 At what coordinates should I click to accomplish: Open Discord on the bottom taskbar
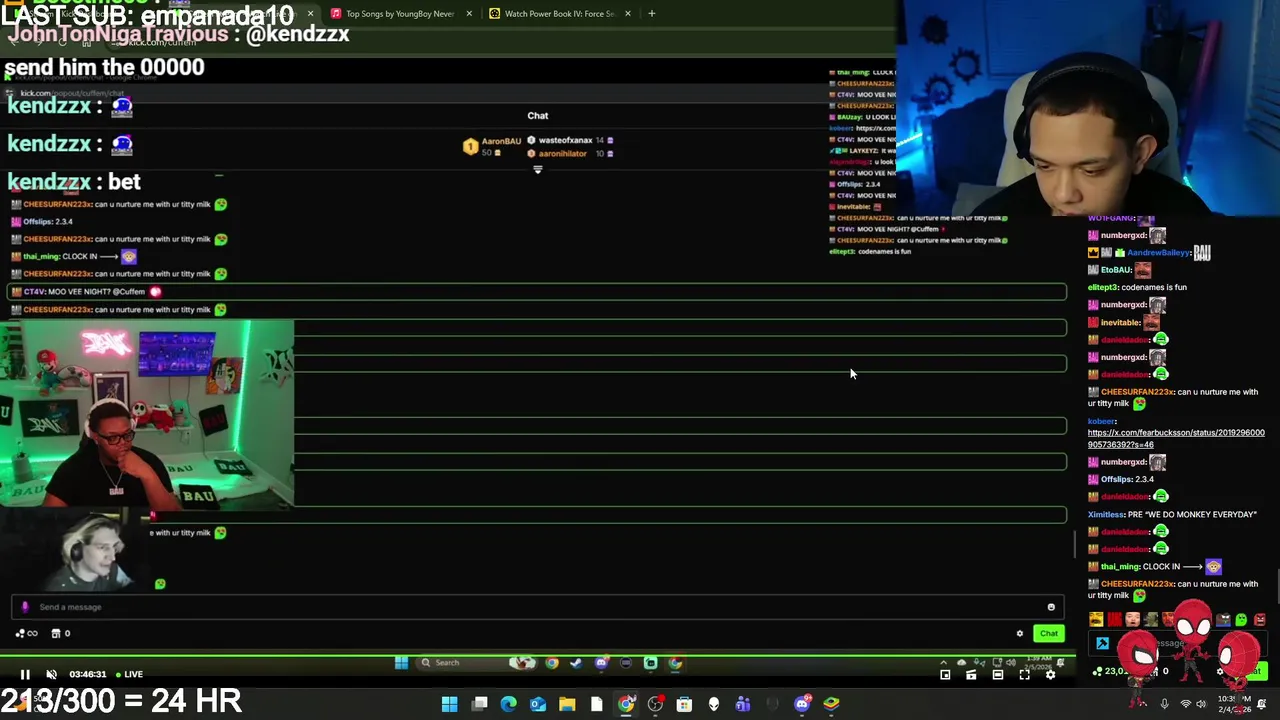pos(802,704)
